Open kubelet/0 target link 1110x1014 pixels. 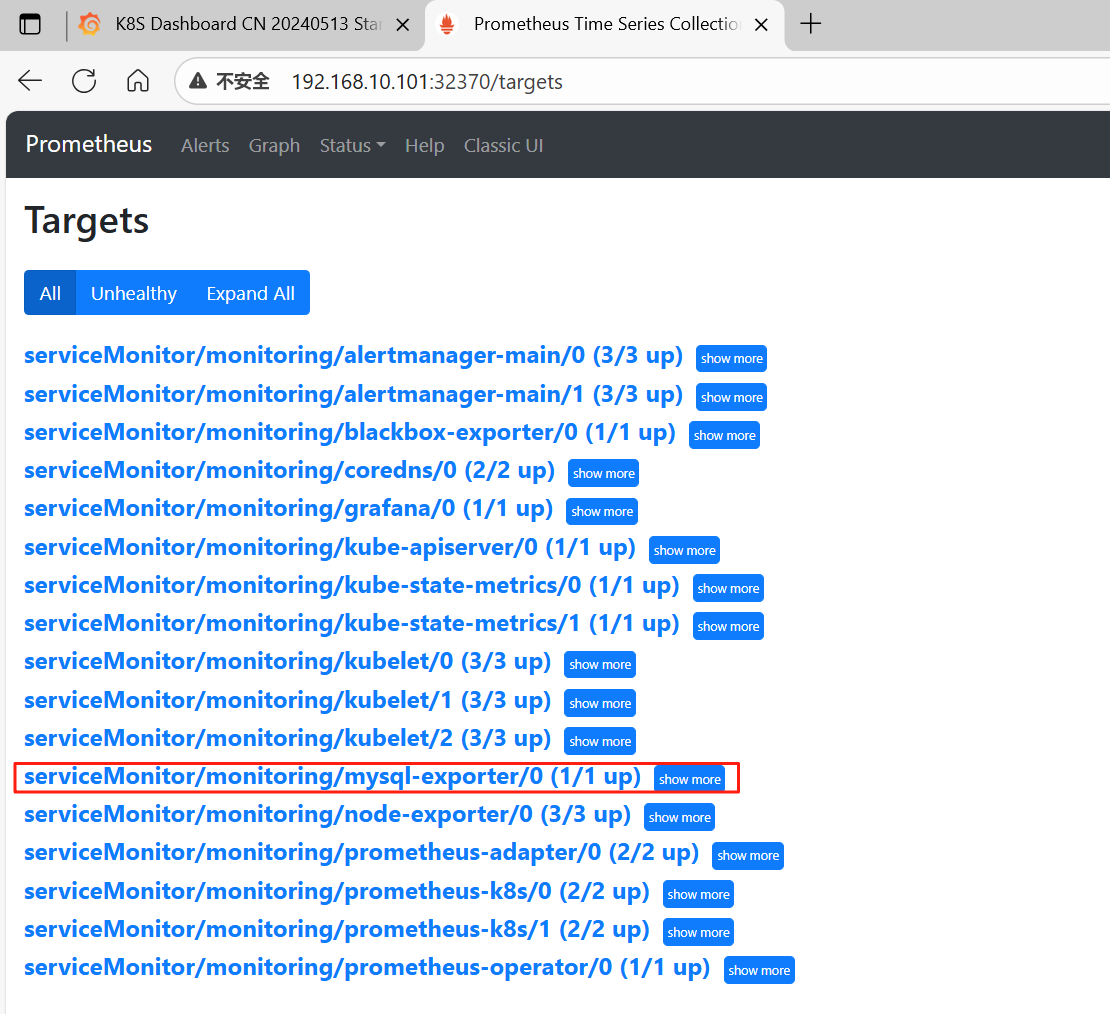pyautogui.click(x=287, y=662)
